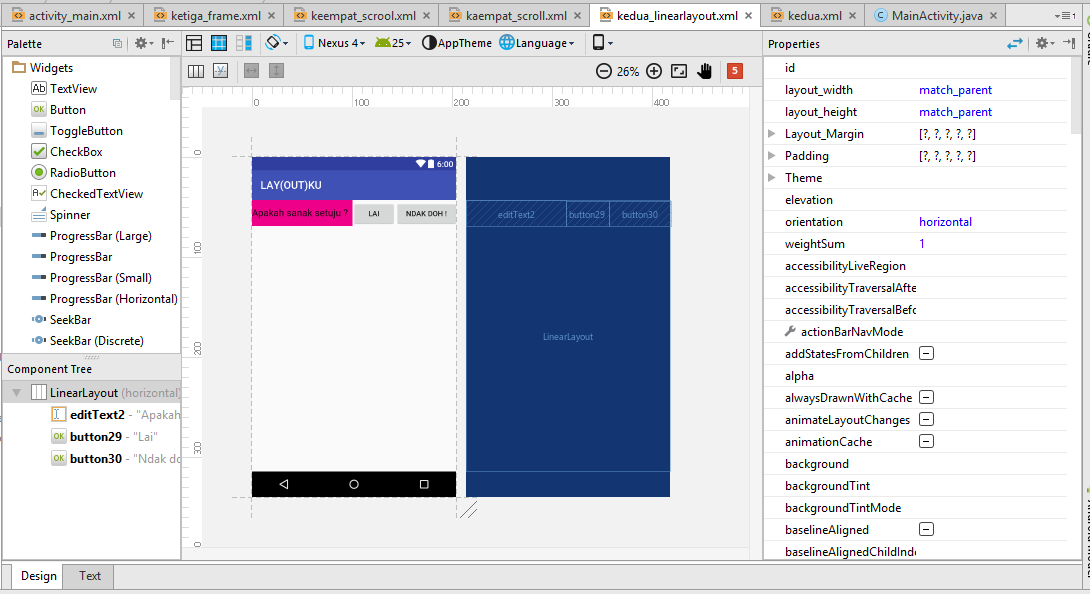The height and width of the screenshot is (594, 1090).
Task: Expand the Layout_Margin property
Action: point(772,134)
